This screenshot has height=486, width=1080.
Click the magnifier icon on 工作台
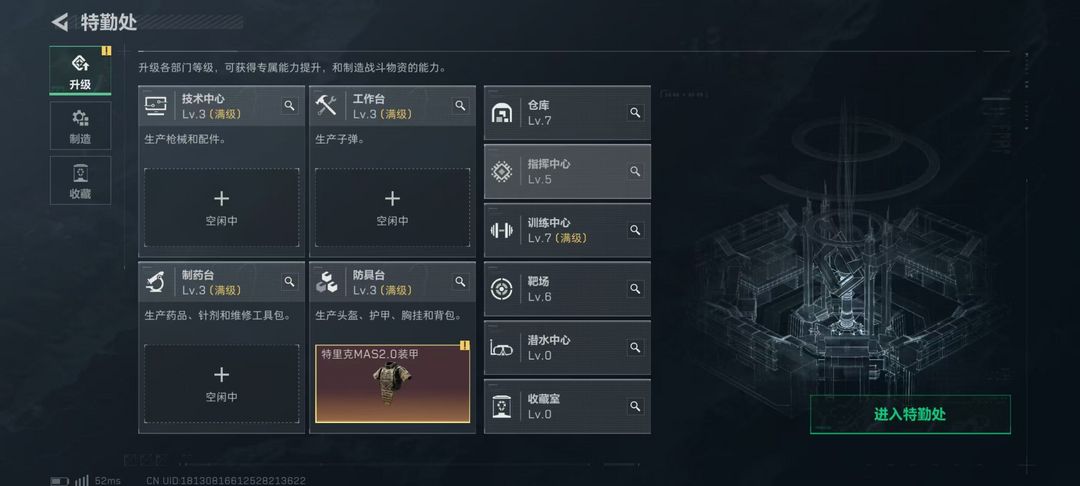(x=460, y=105)
